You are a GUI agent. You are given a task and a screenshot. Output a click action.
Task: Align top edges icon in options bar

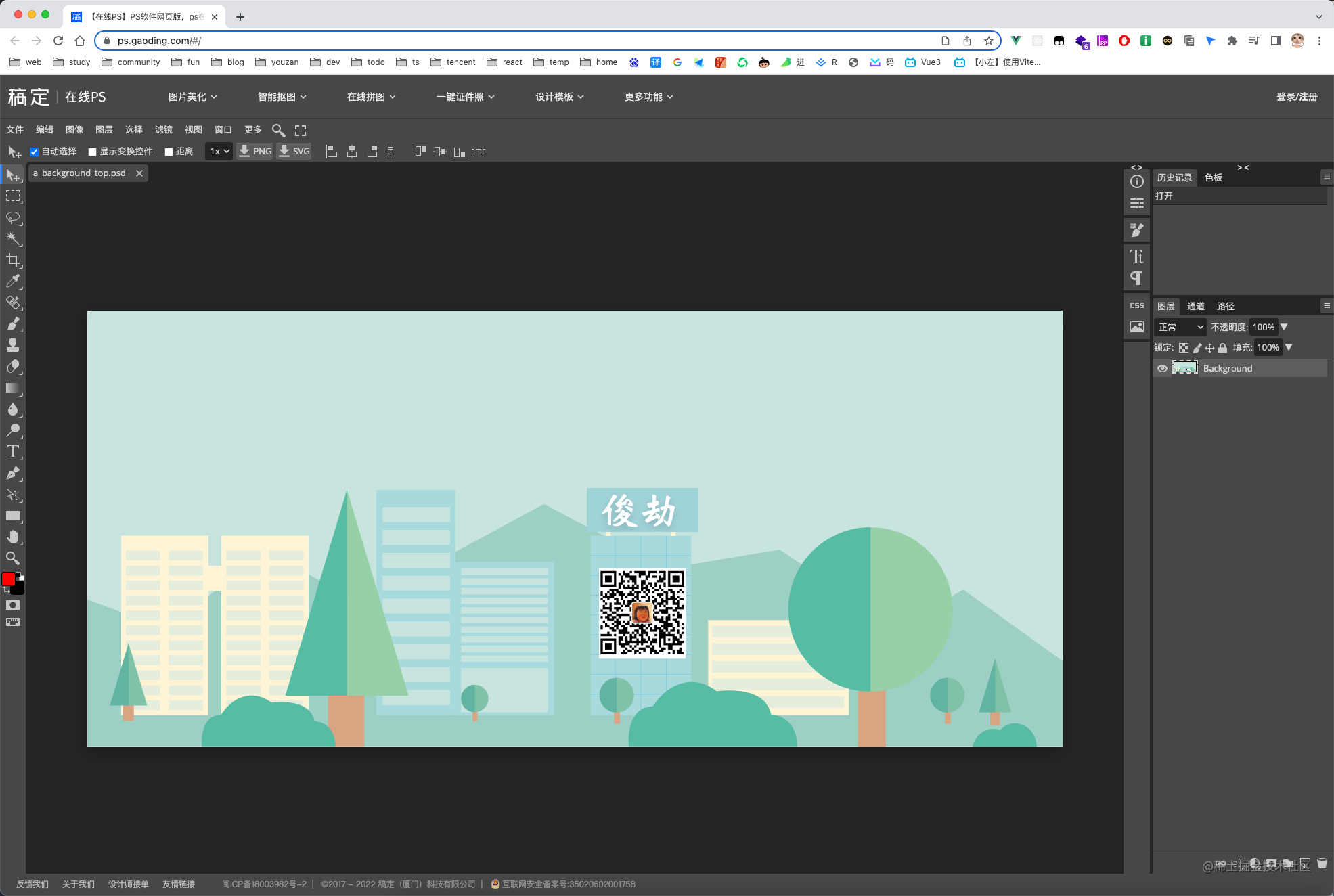coord(421,151)
